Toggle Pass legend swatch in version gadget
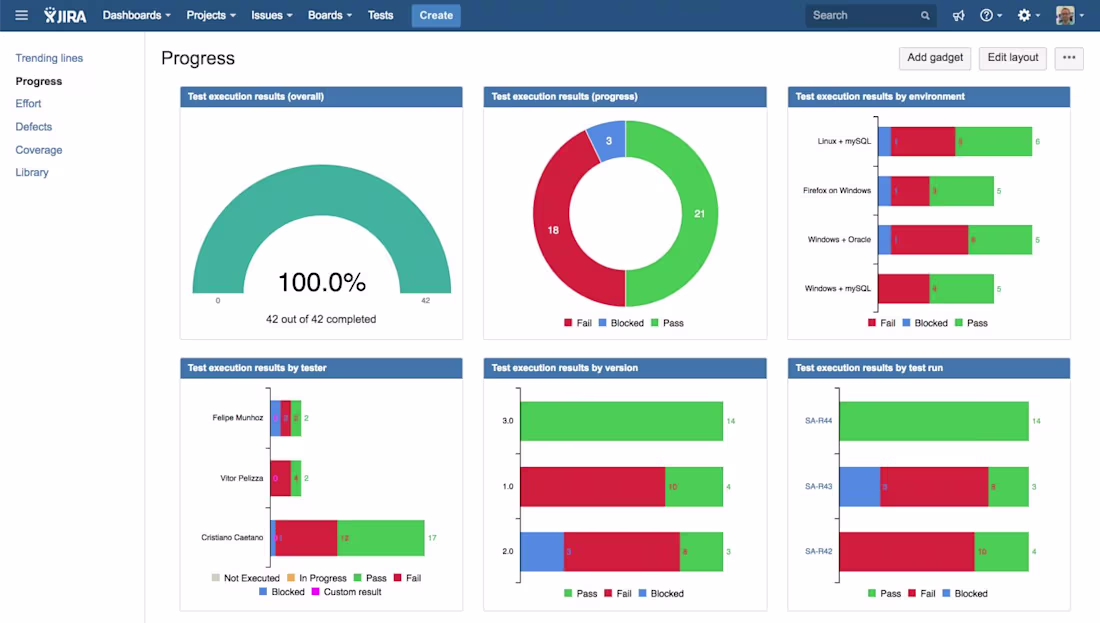Image resolution: width=1100 pixels, height=623 pixels. tap(568, 594)
